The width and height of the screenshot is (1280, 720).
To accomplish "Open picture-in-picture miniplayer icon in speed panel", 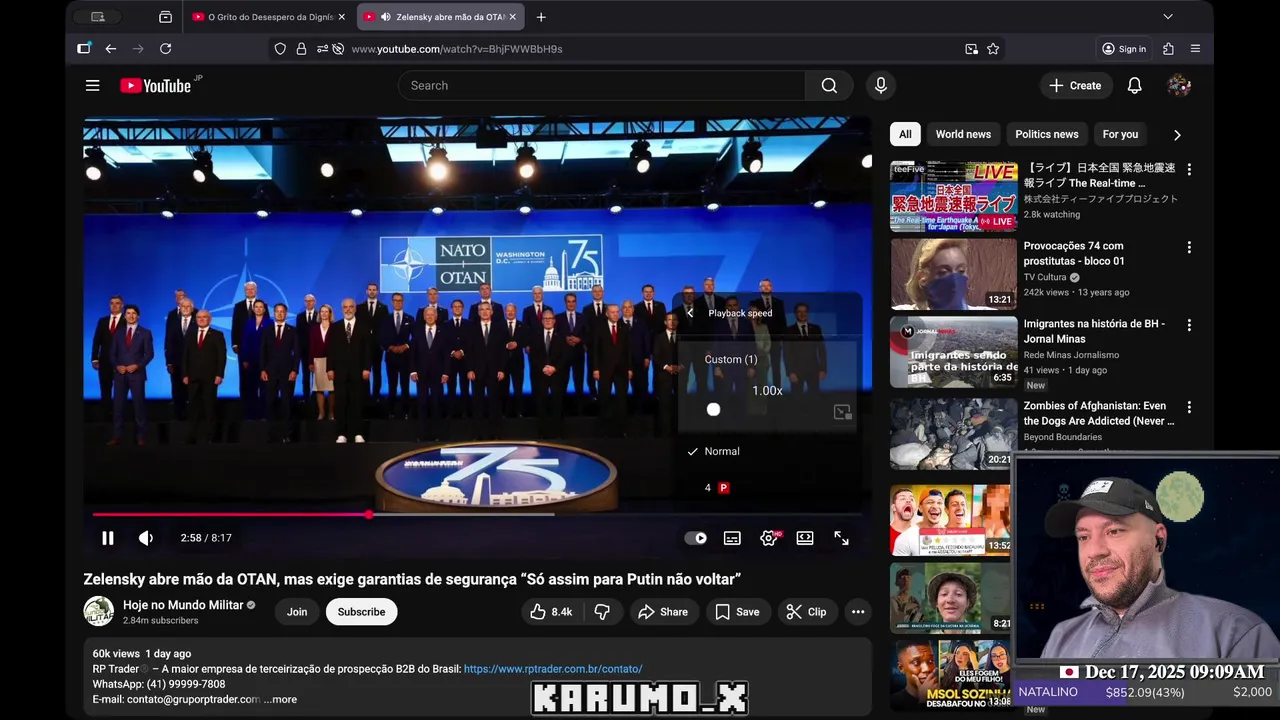I will pos(842,412).
